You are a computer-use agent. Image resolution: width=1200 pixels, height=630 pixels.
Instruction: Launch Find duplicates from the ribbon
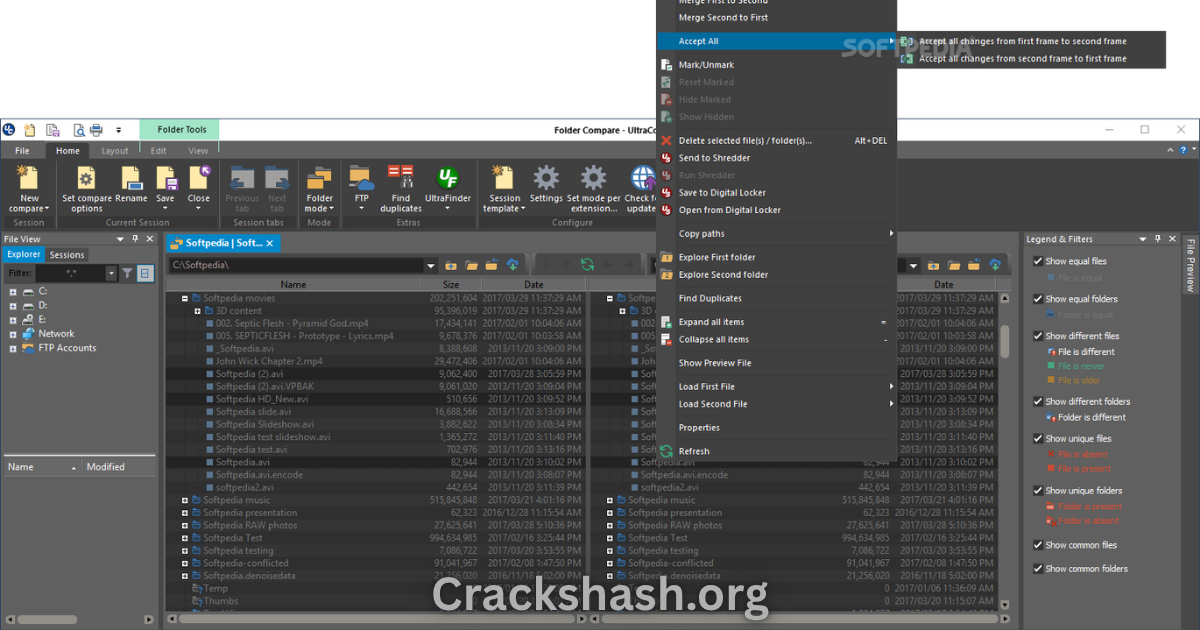click(x=401, y=188)
